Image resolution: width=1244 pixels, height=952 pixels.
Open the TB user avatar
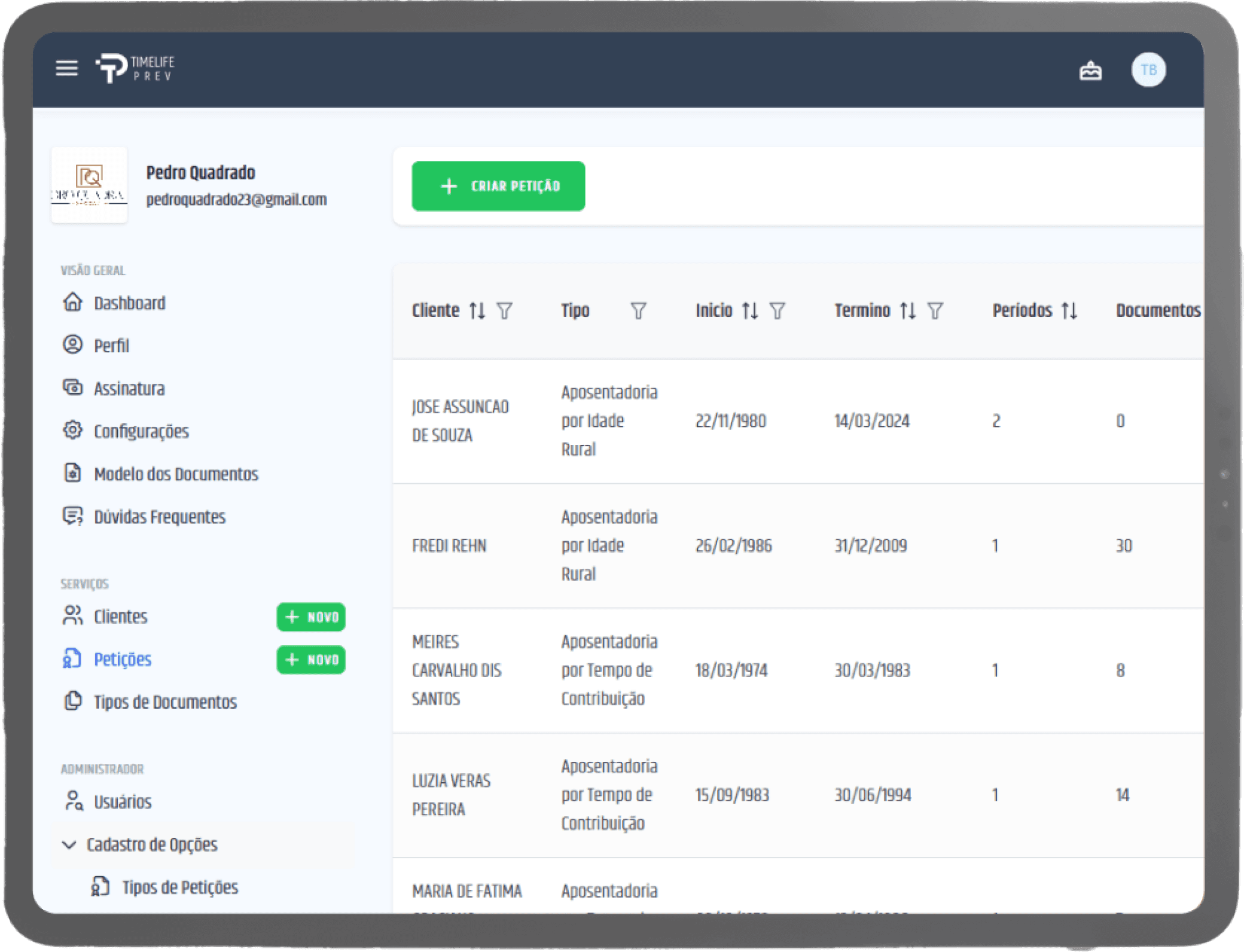(x=1148, y=70)
